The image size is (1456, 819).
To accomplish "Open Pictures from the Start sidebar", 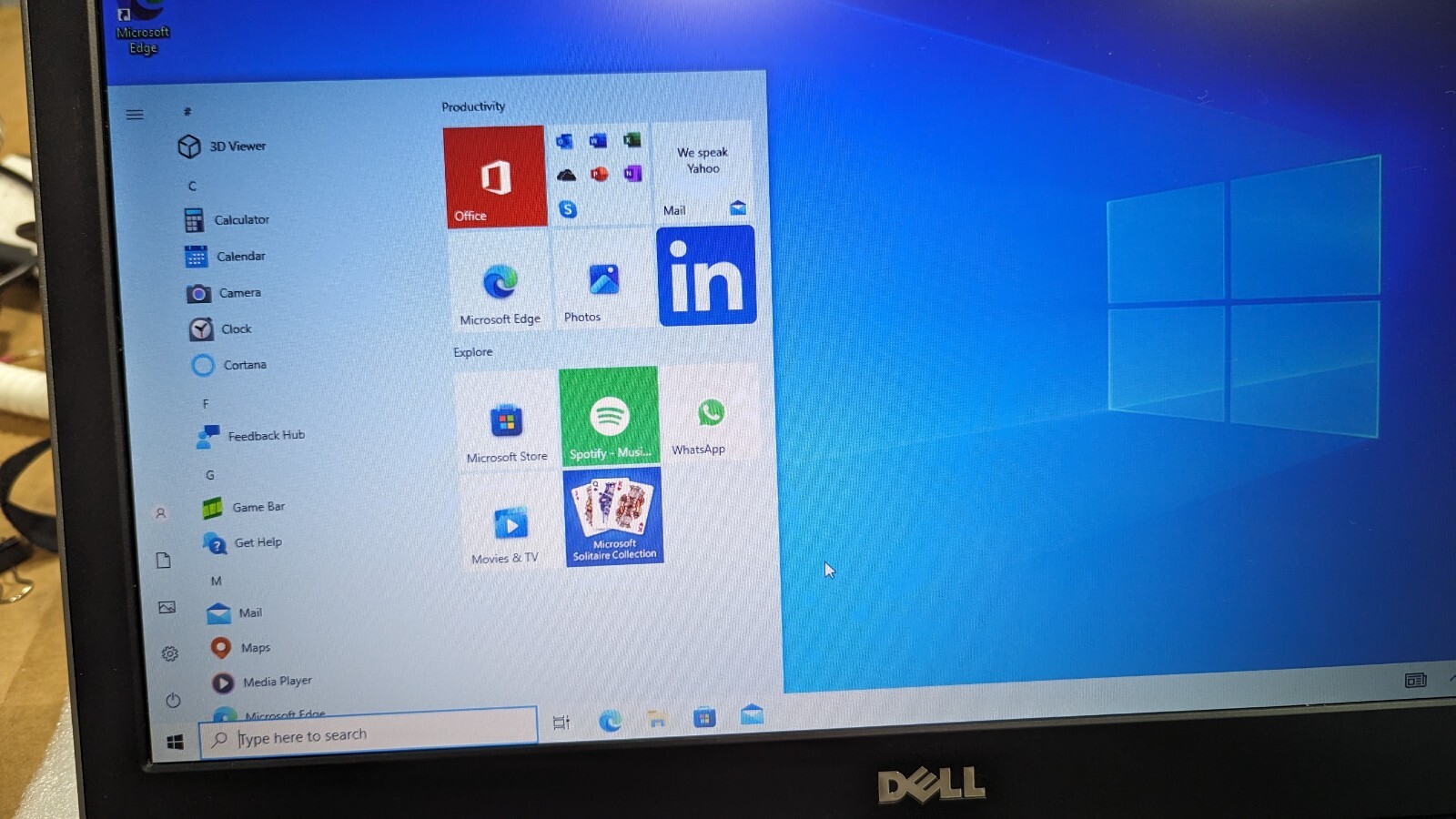I will [167, 607].
